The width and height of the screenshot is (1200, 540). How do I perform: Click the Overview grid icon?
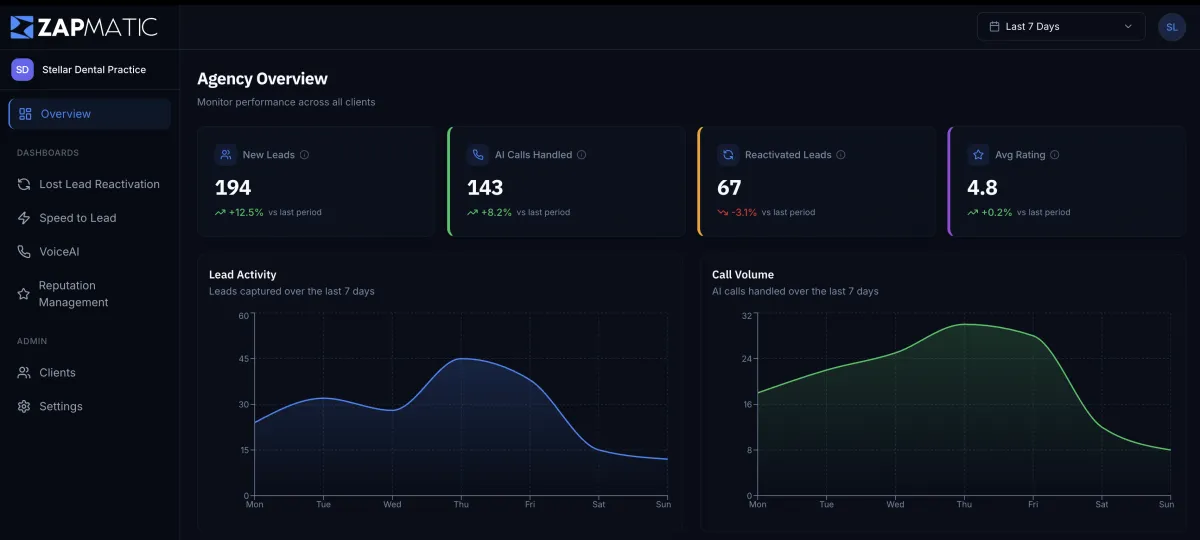click(x=26, y=114)
